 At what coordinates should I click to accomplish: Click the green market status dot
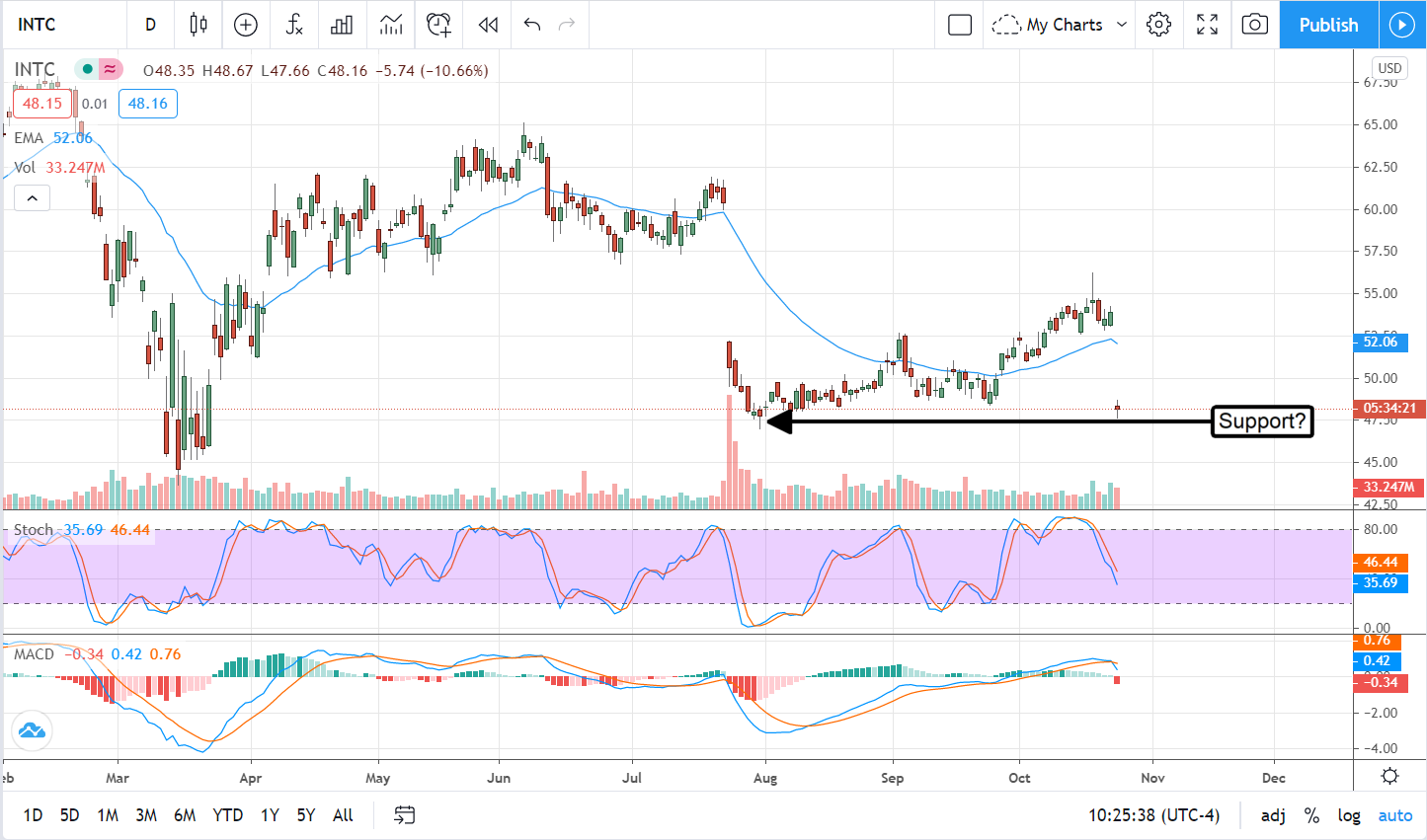pos(87,69)
